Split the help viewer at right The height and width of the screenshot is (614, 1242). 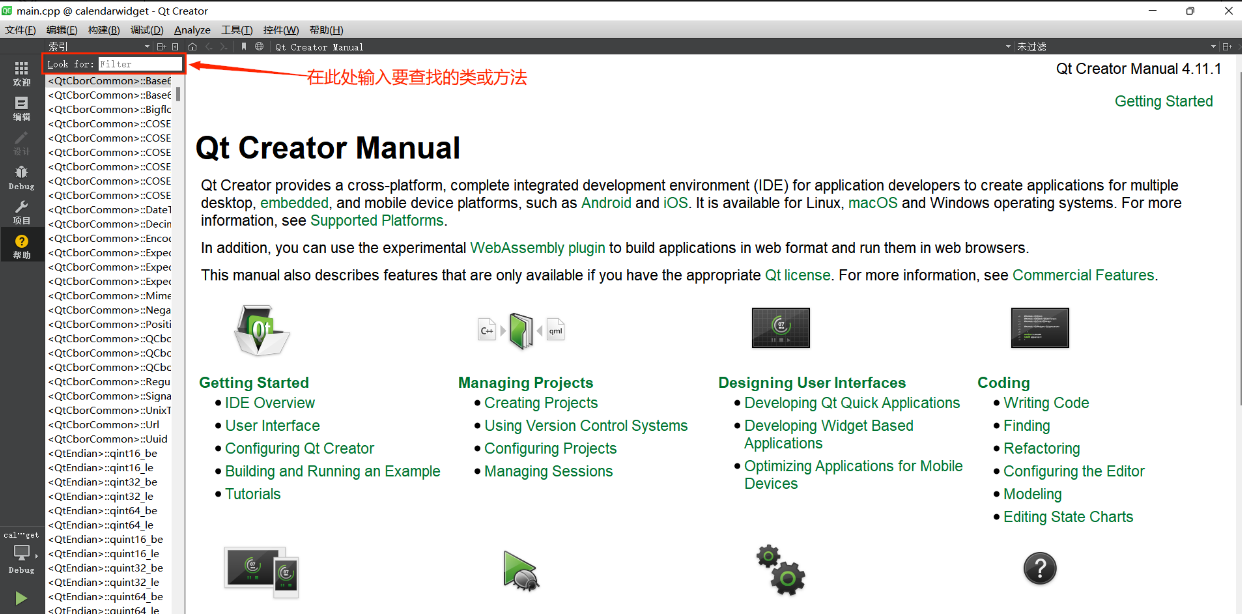1227,46
